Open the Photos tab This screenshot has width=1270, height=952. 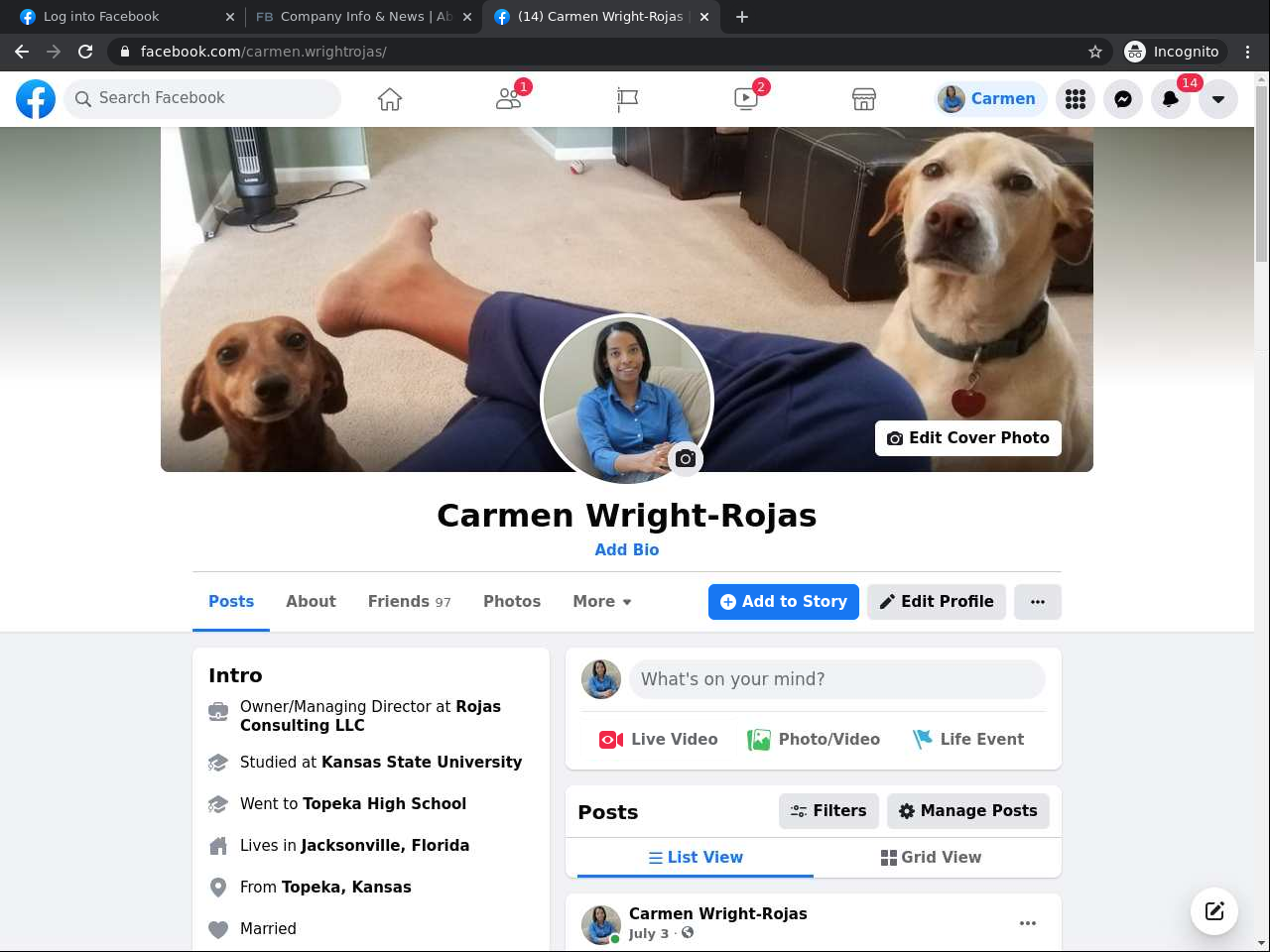point(512,602)
